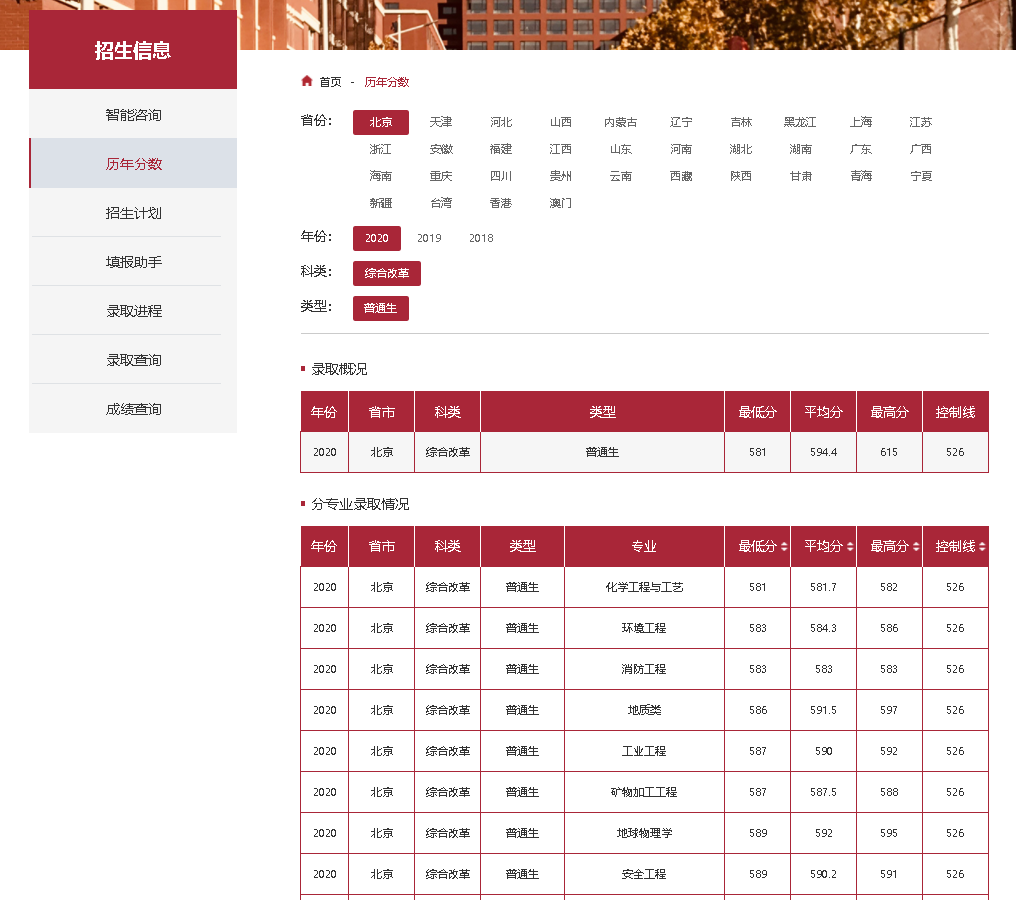This screenshot has height=900, width=1016.
Task: Select 2019 as the year filter
Action: click(429, 238)
